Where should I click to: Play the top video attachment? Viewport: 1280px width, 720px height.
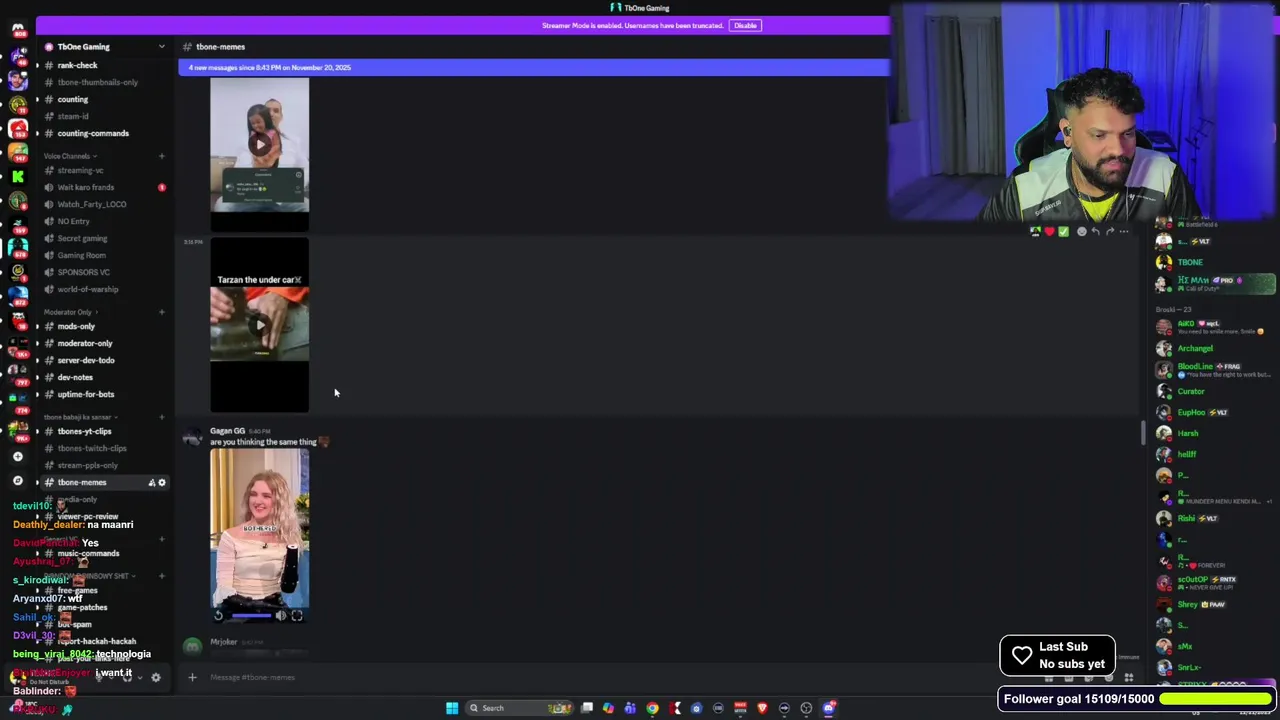click(259, 145)
